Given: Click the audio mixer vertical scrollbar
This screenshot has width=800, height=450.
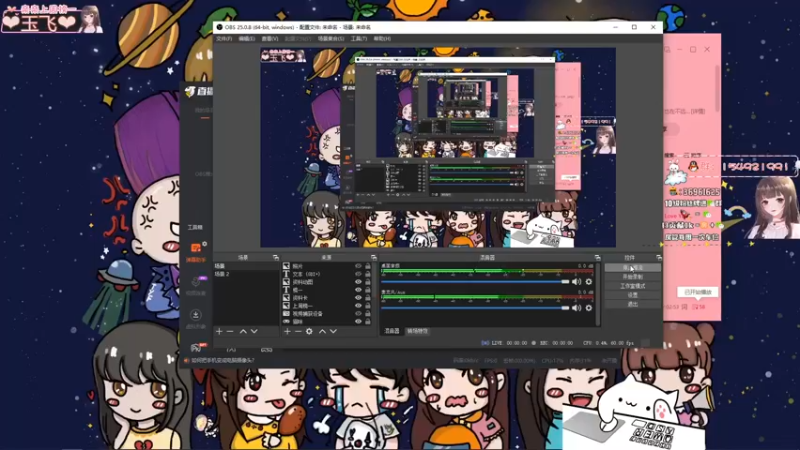Looking at the screenshot, I should click(x=597, y=294).
